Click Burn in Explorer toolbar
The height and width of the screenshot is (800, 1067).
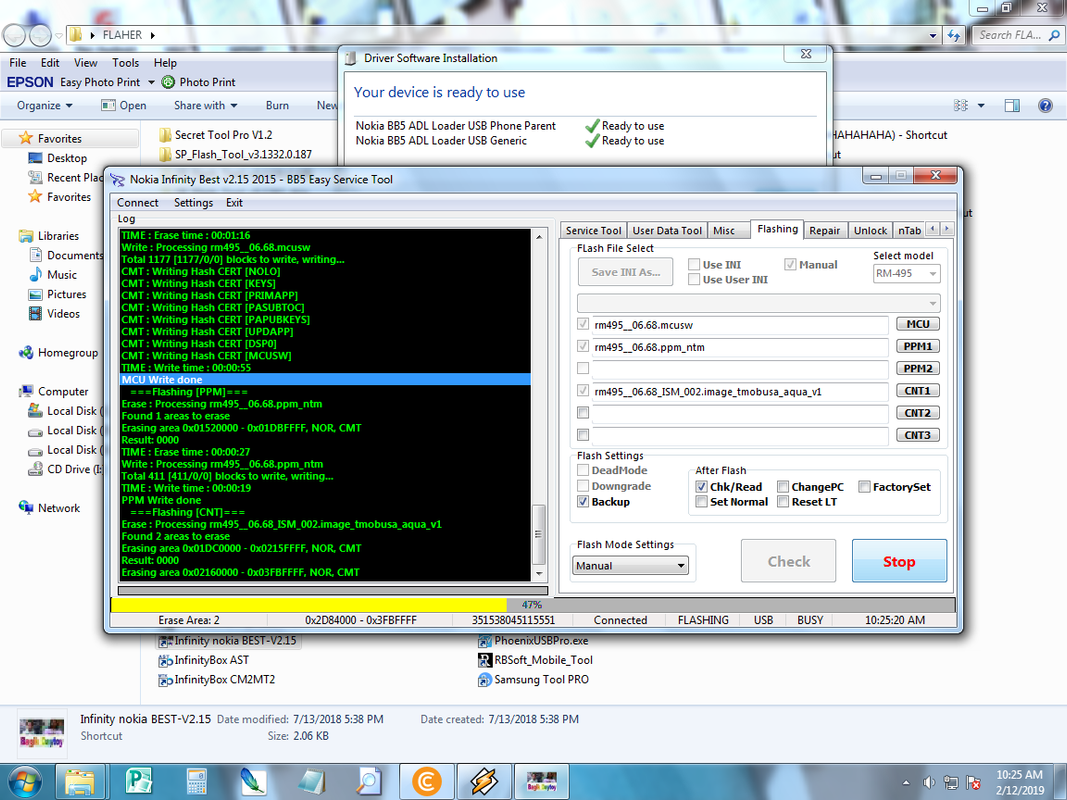click(x=277, y=105)
